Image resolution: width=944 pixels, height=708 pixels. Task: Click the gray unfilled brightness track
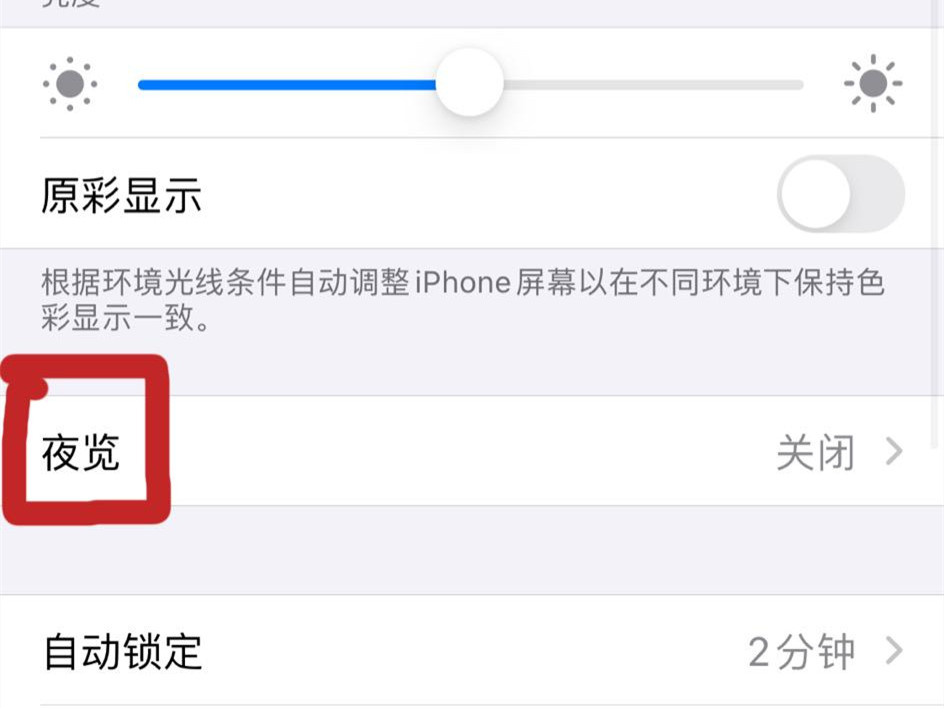click(x=653, y=85)
